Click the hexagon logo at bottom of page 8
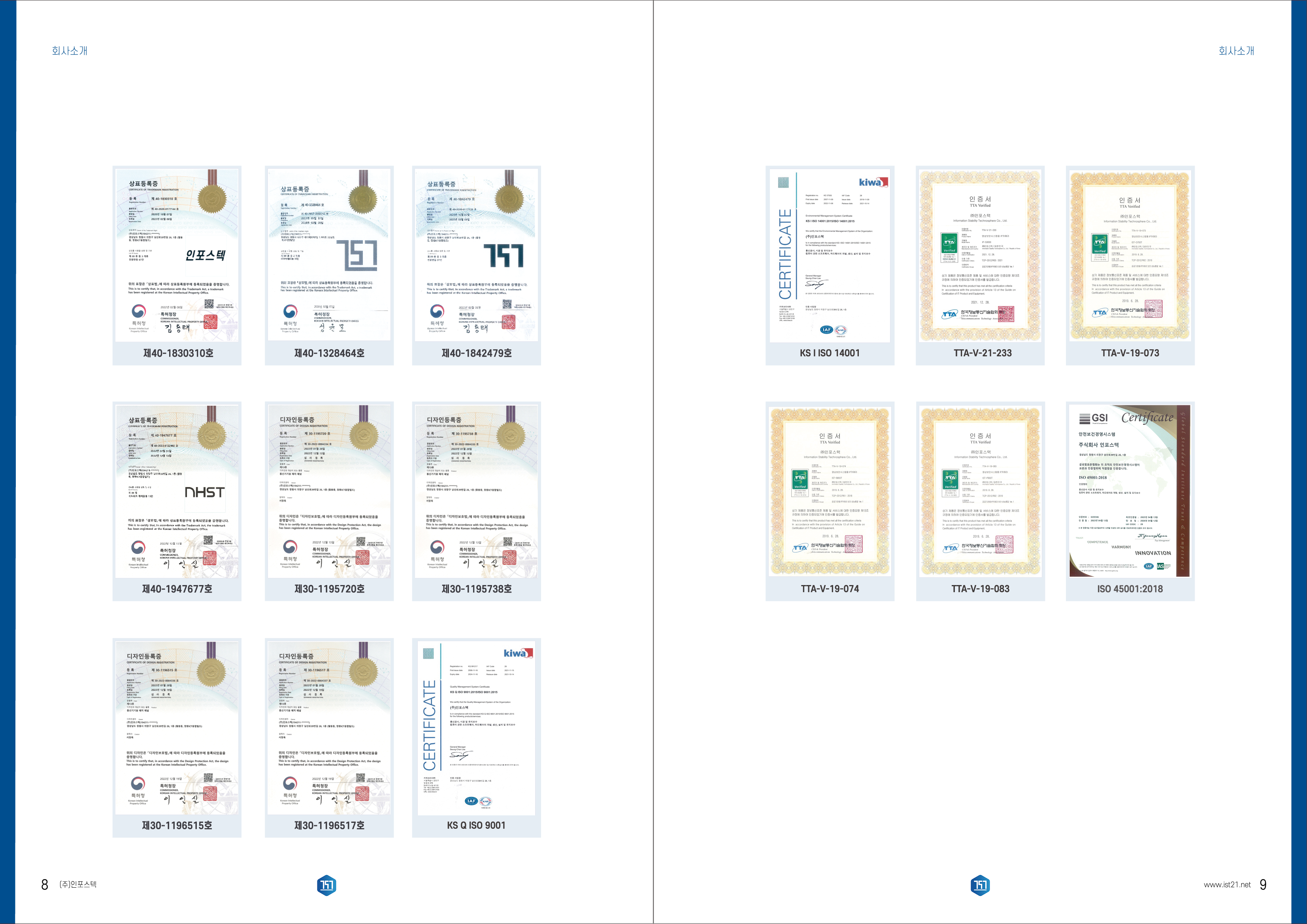This screenshot has height=924, width=1307. click(327, 885)
